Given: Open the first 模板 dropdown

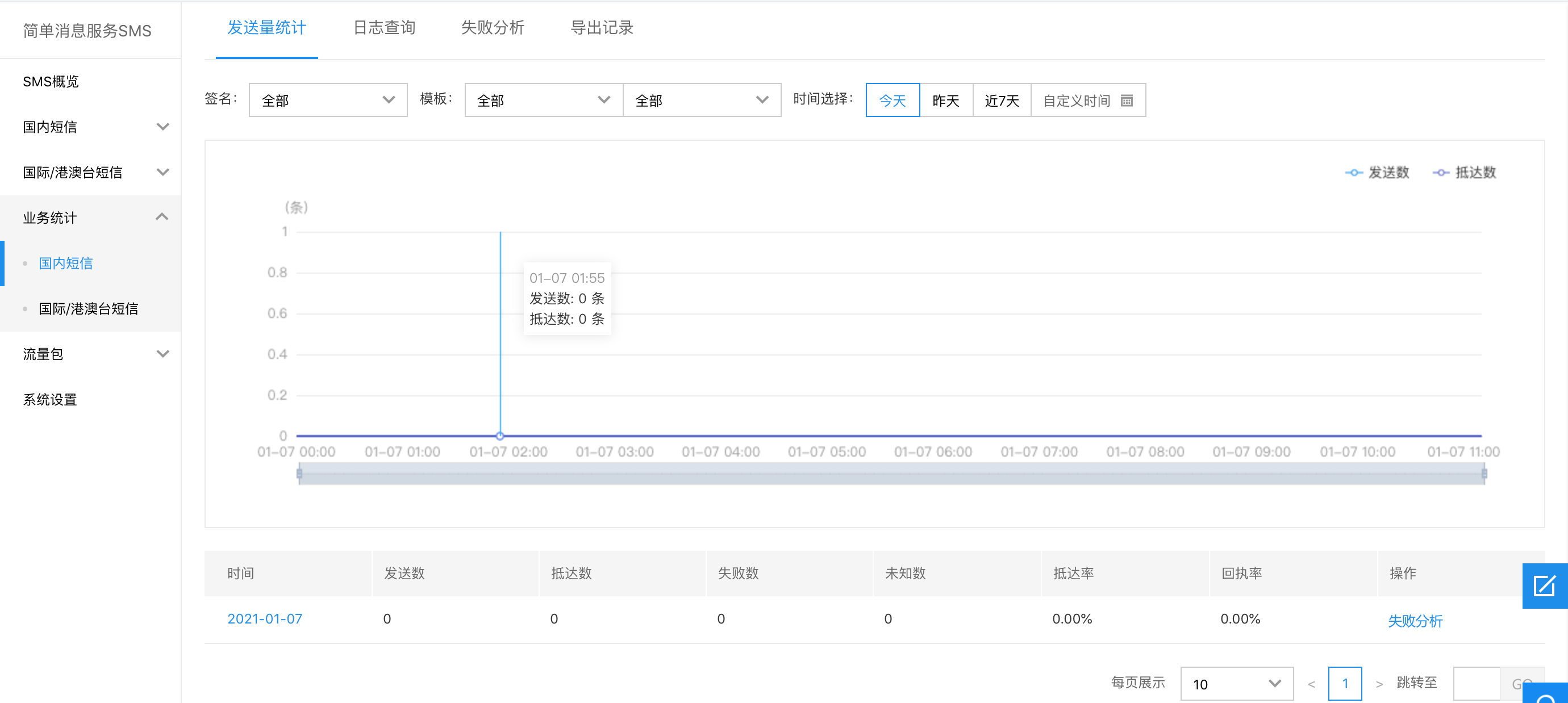Looking at the screenshot, I should click(x=543, y=101).
